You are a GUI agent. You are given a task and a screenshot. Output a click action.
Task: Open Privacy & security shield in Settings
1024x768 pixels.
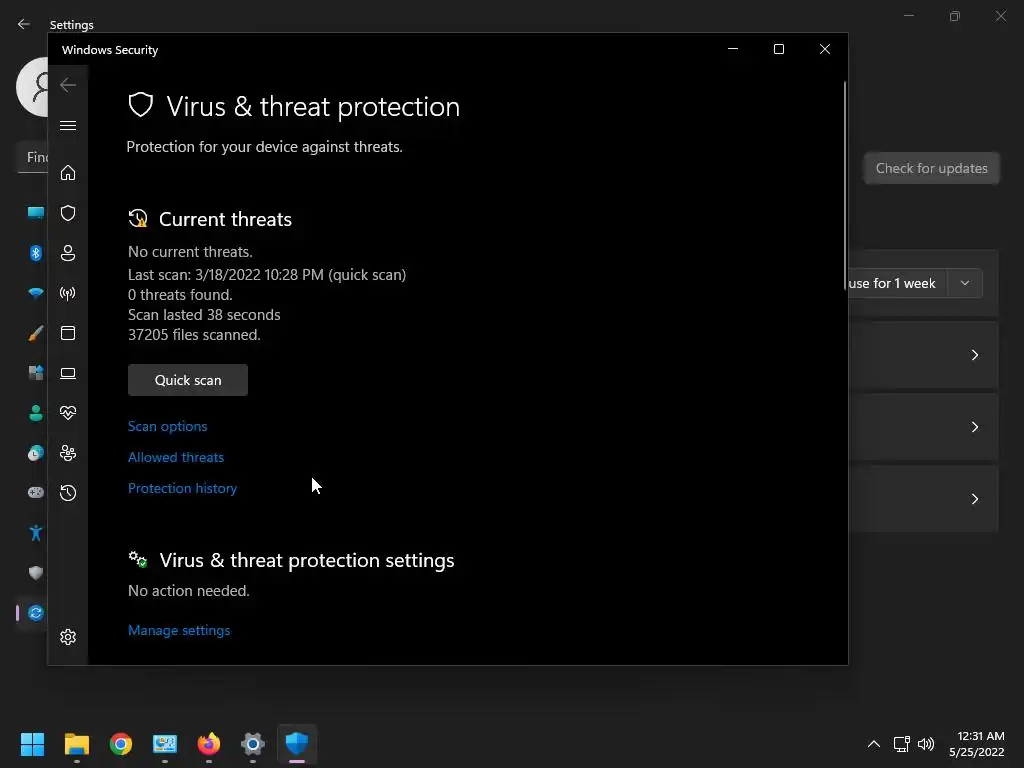tap(35, 573)
